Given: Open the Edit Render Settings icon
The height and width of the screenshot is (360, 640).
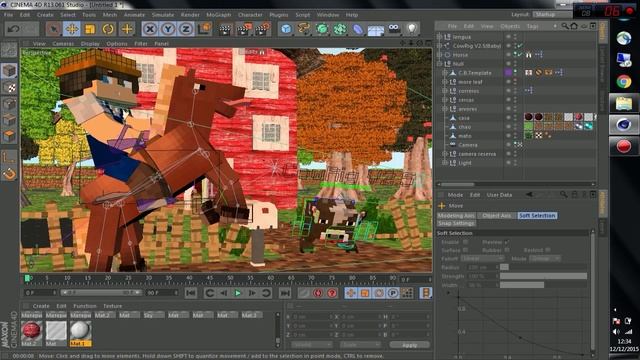Looking at the screenshot, I should 262,29.
